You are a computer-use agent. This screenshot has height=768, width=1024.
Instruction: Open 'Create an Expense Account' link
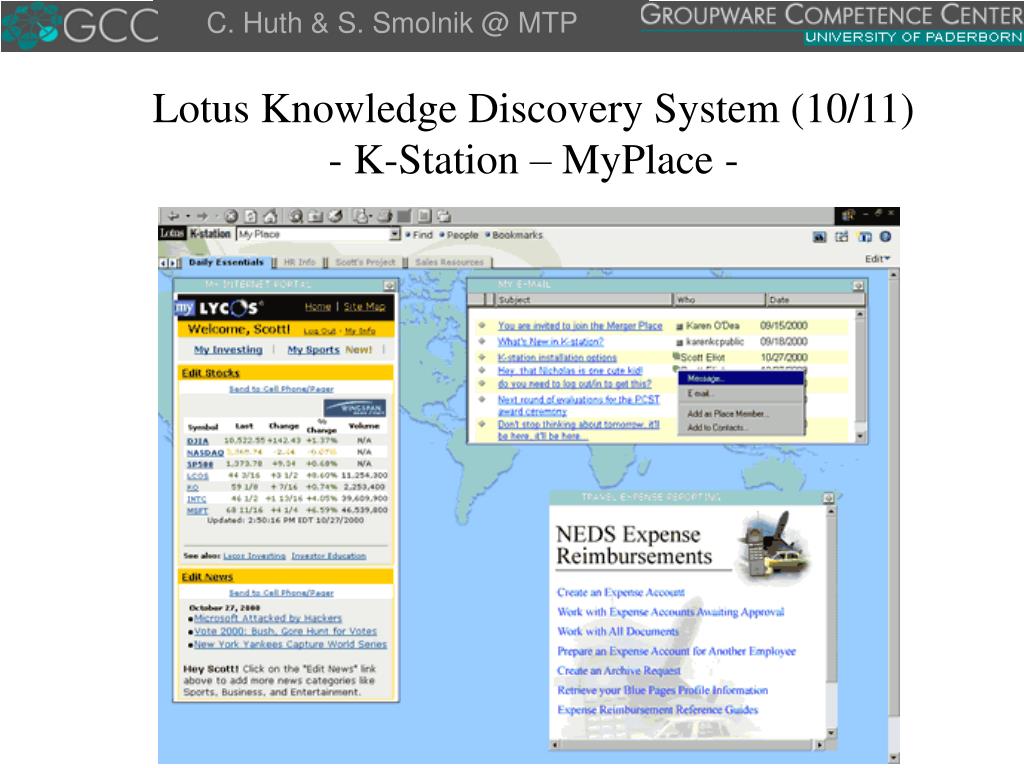(620, 592)
